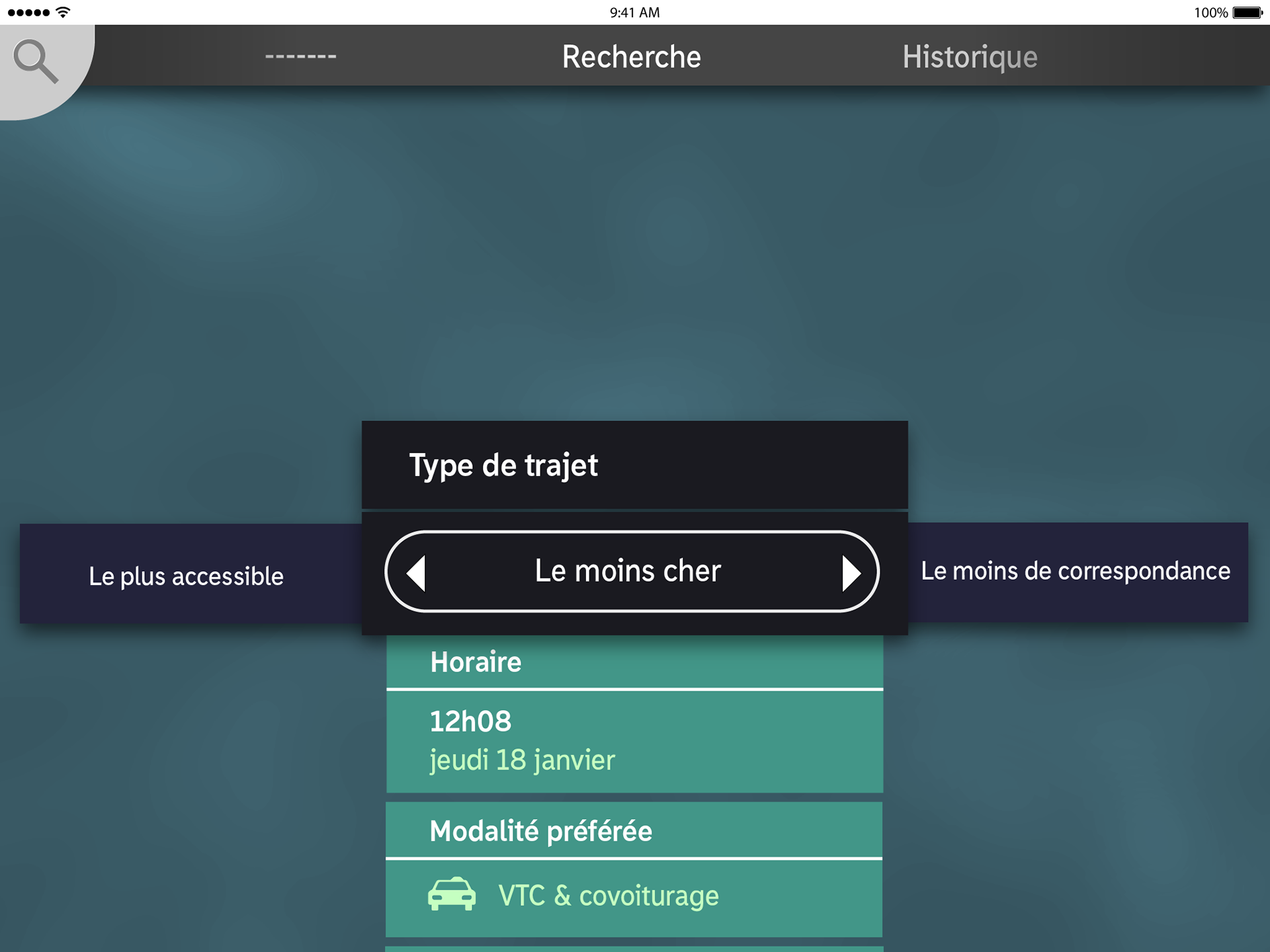Choose the Le plus accessible option

190,574
